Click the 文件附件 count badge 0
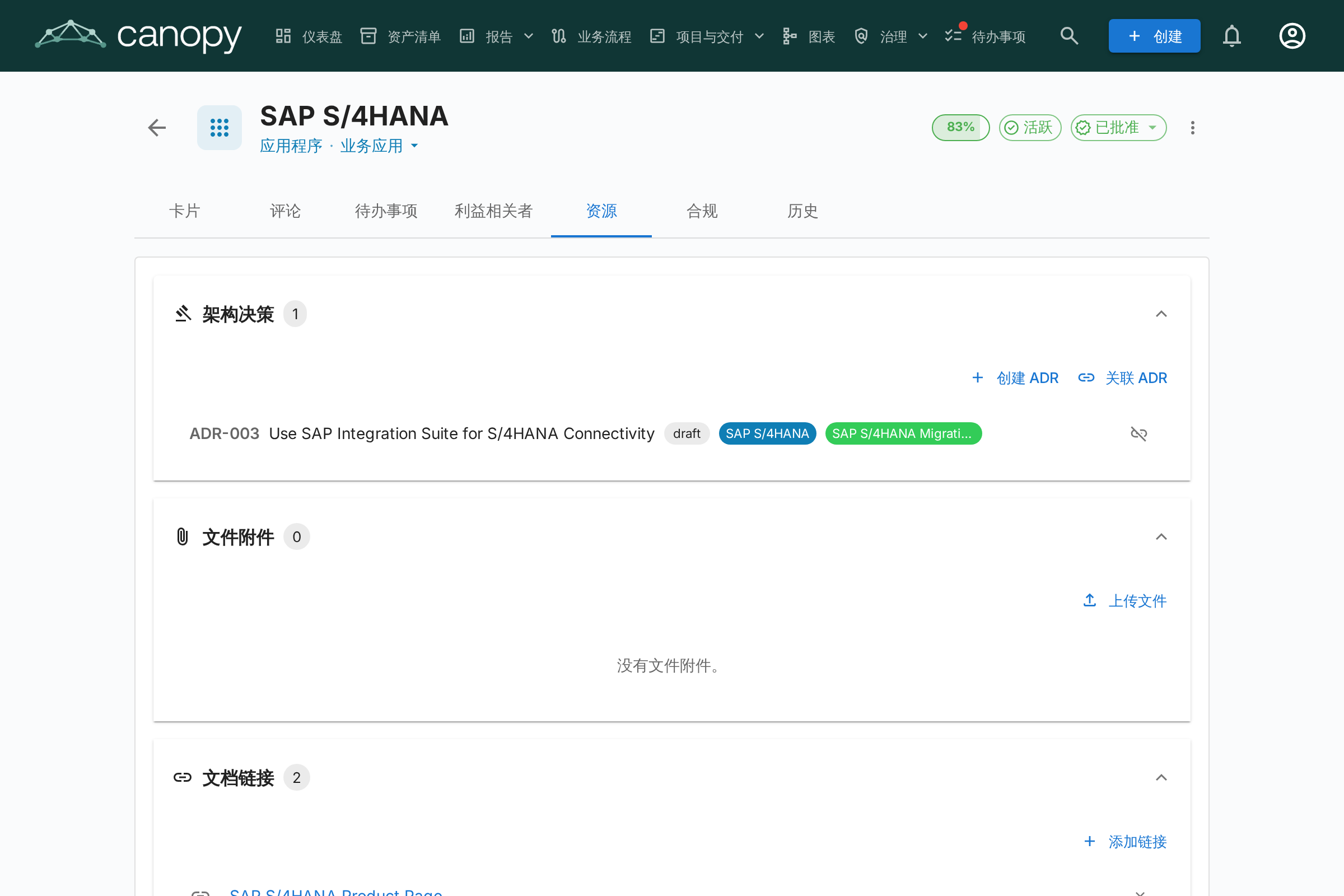 (x=297, y=536)
